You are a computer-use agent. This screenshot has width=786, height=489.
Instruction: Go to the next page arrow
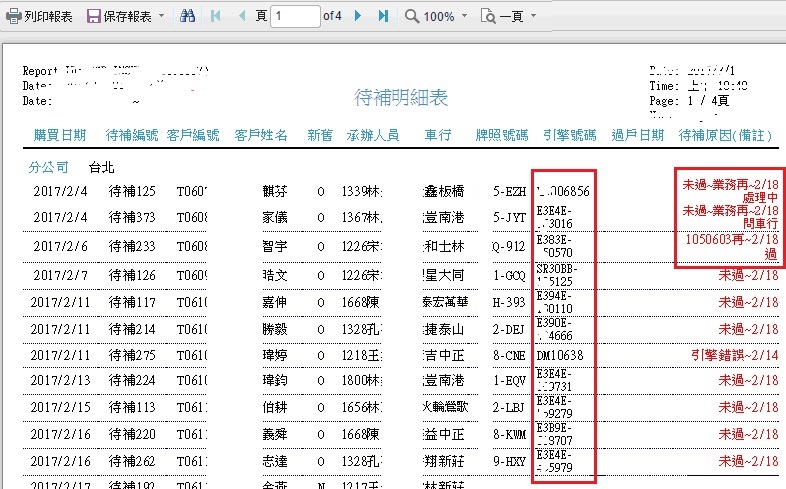pos(359,17)
